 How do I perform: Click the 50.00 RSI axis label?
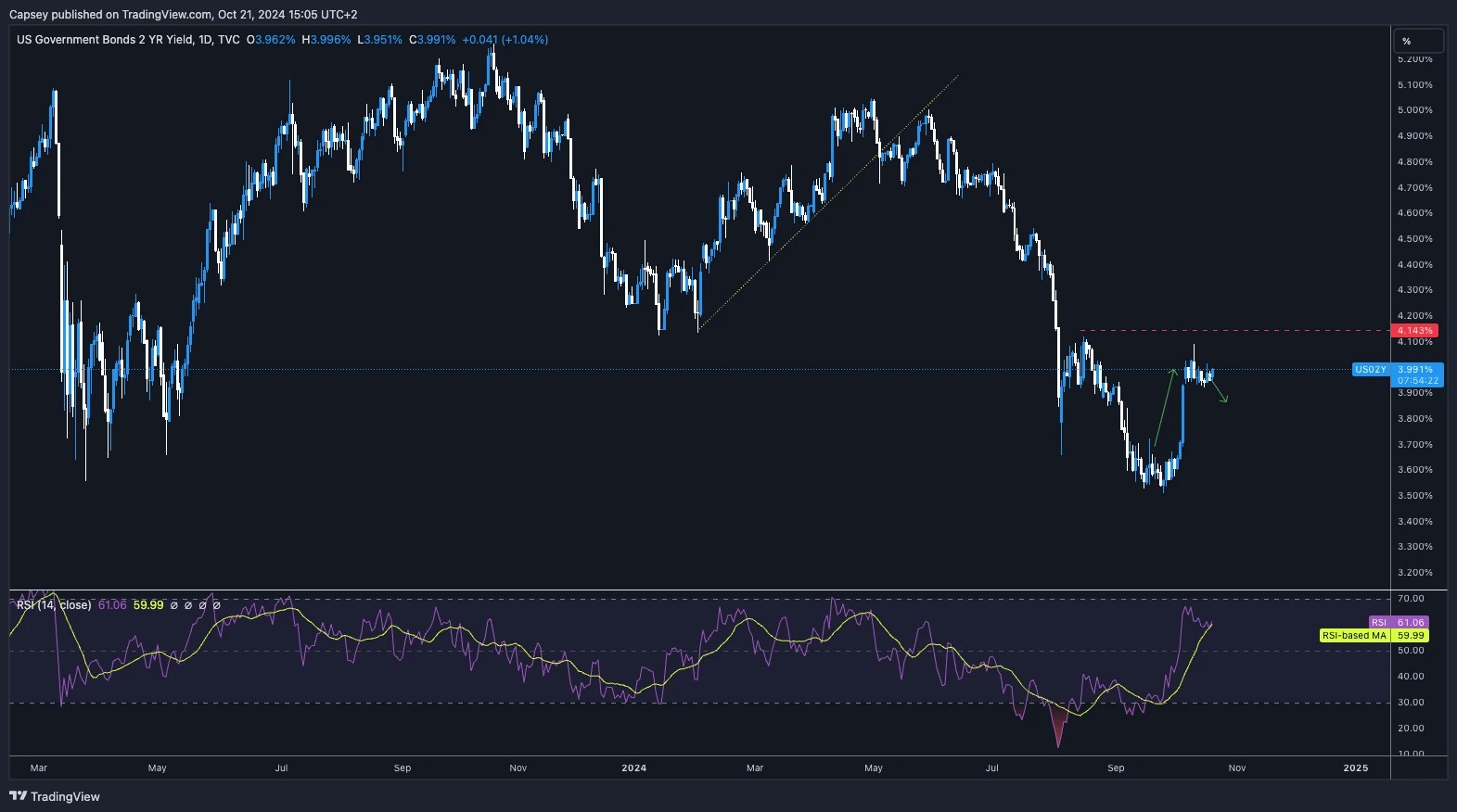coord(1412,651)
